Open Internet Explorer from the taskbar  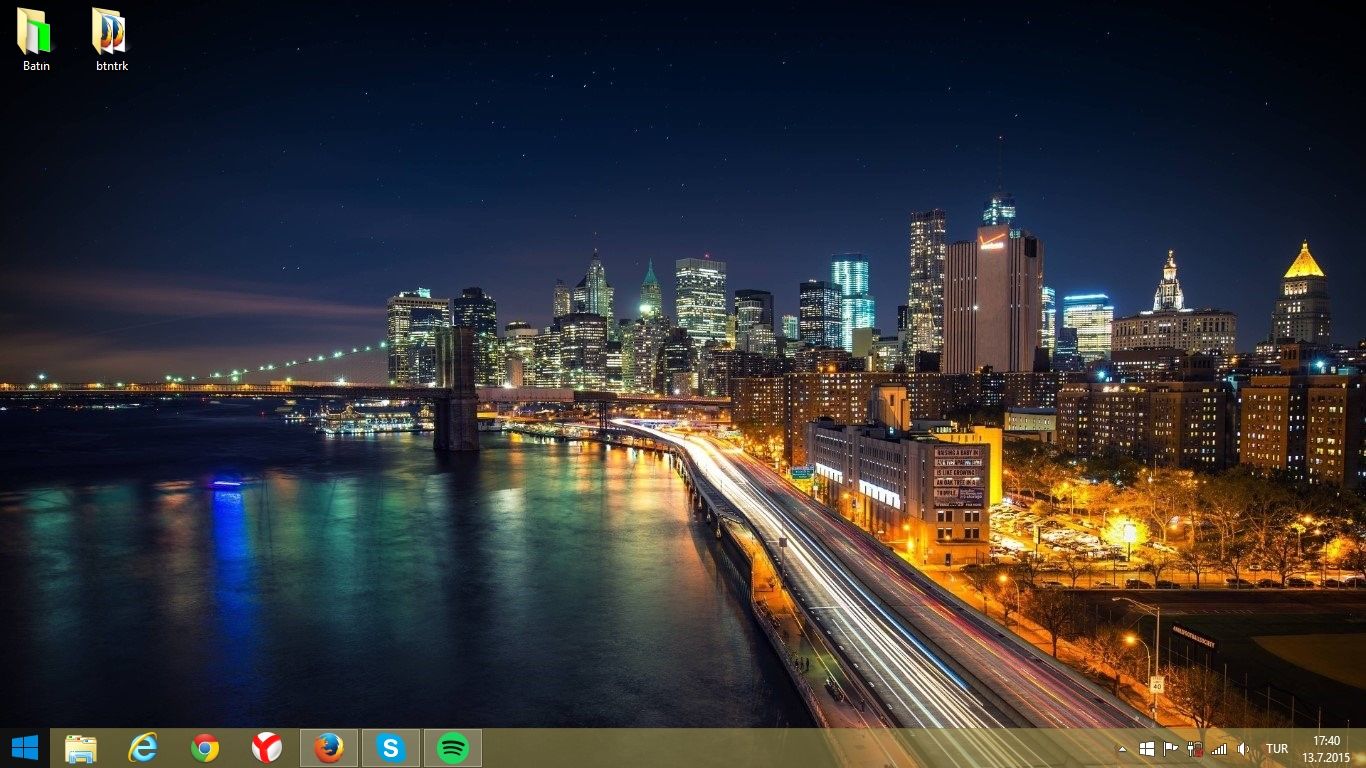point(143,747)
